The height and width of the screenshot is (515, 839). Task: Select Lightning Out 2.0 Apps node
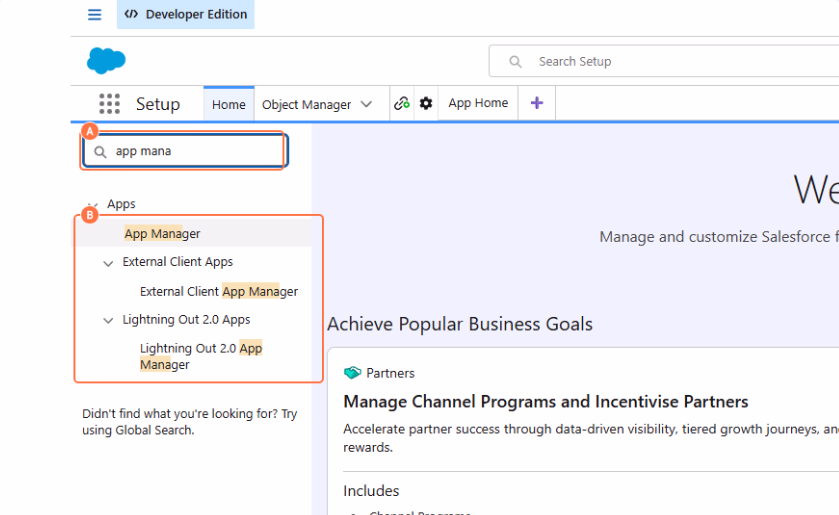click(186, 320)
